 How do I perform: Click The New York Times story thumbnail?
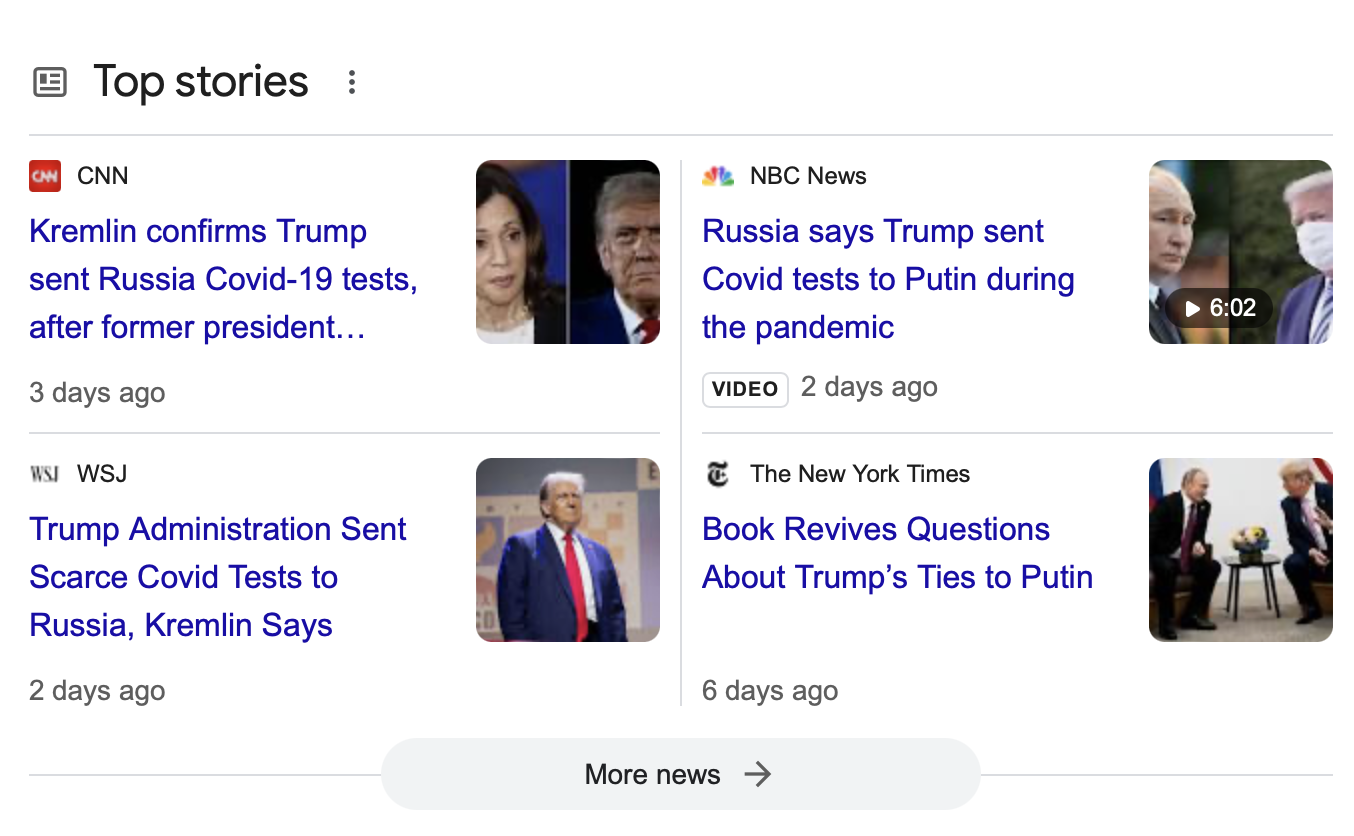[x=1240, y=550]
